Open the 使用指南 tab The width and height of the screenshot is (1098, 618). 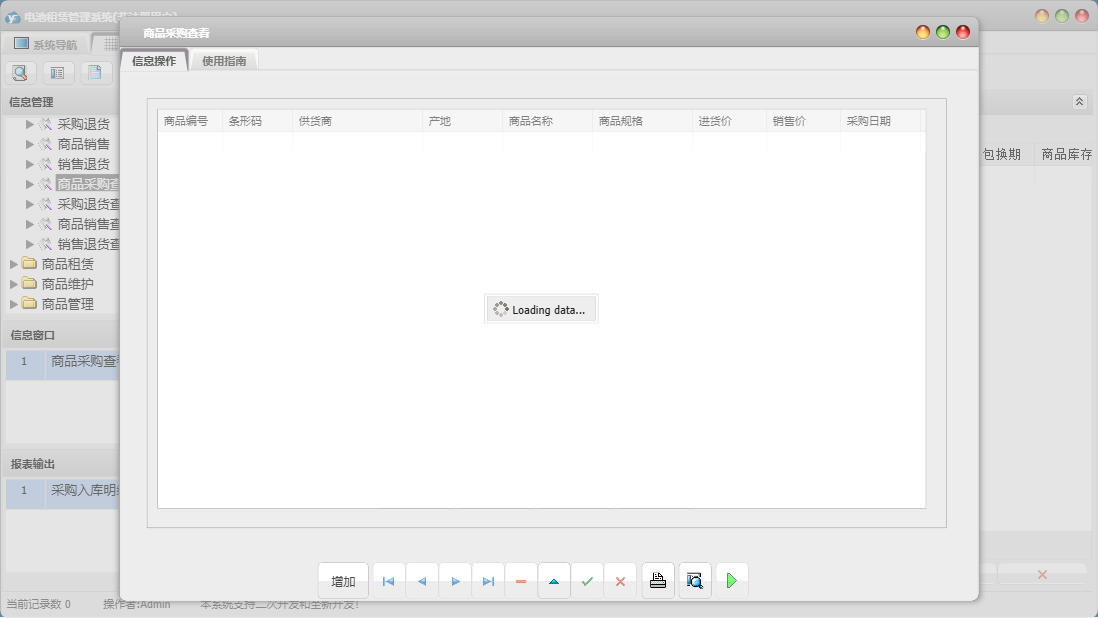224,61
